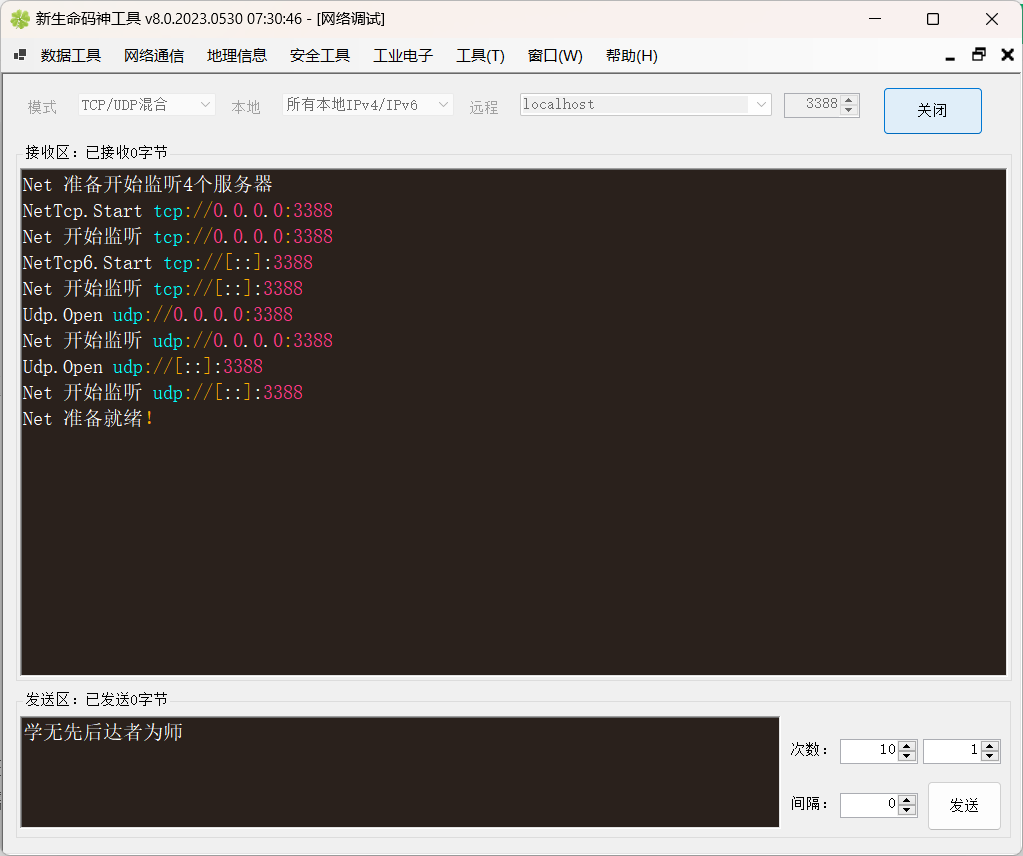Expand the 模式 TCP/UDP混合 dropdown
This screenshot has width=1023, height=856.
205,105
